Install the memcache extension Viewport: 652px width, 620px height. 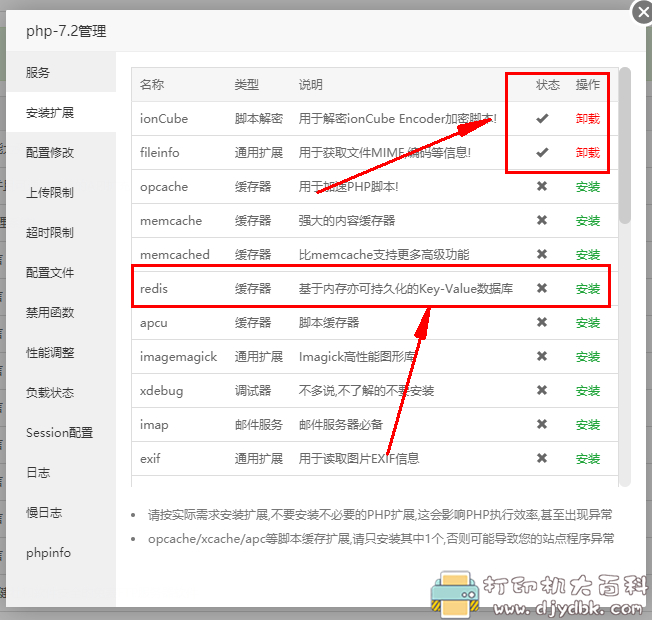pos(588,220)
